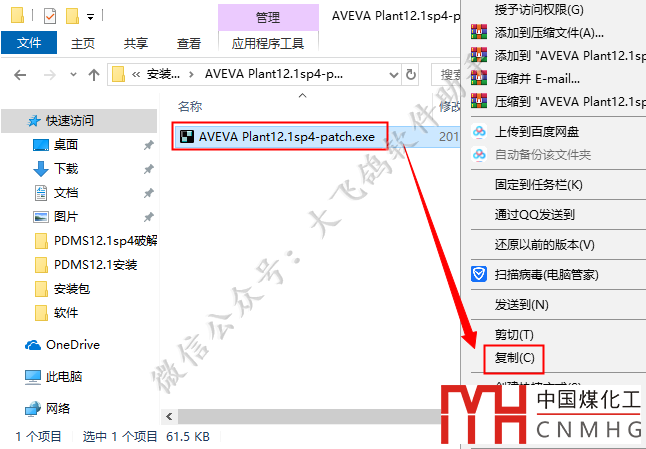Select 快速访问 in navigation pane
646x449 pixels.
[79, 121]
